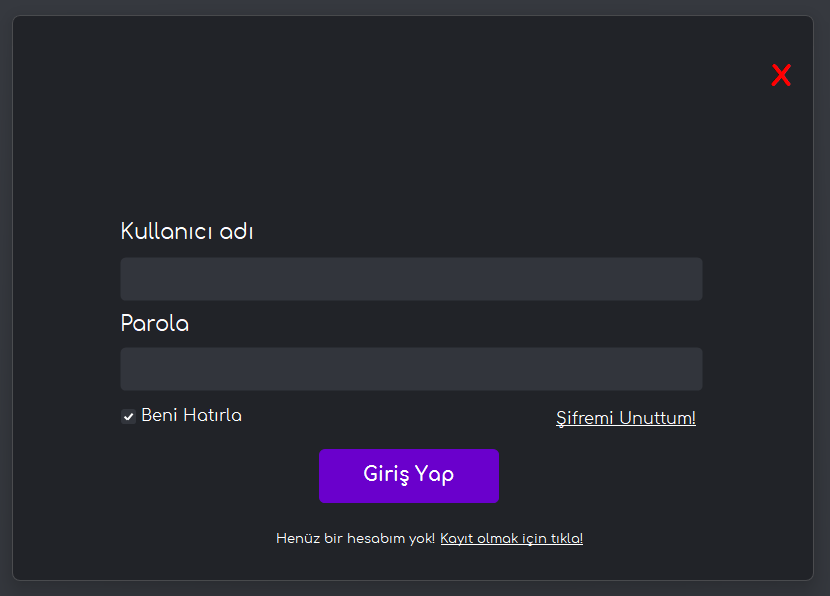Click the first input under Kullanıcı adı

(411, 279)
